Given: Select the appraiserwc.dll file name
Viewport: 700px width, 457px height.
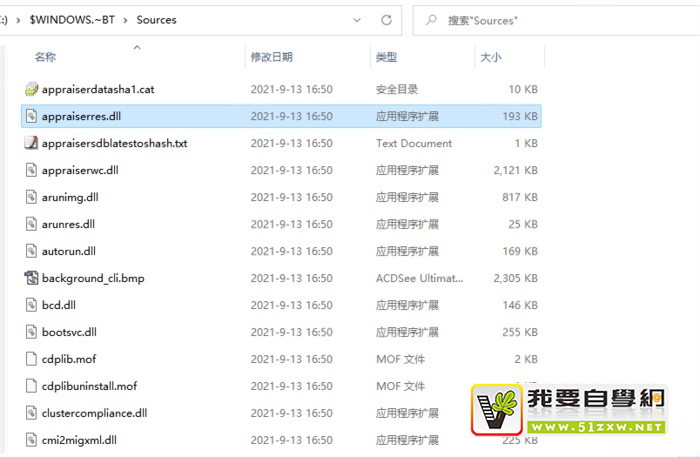Looking at the screenshot, I should [80, 170].
